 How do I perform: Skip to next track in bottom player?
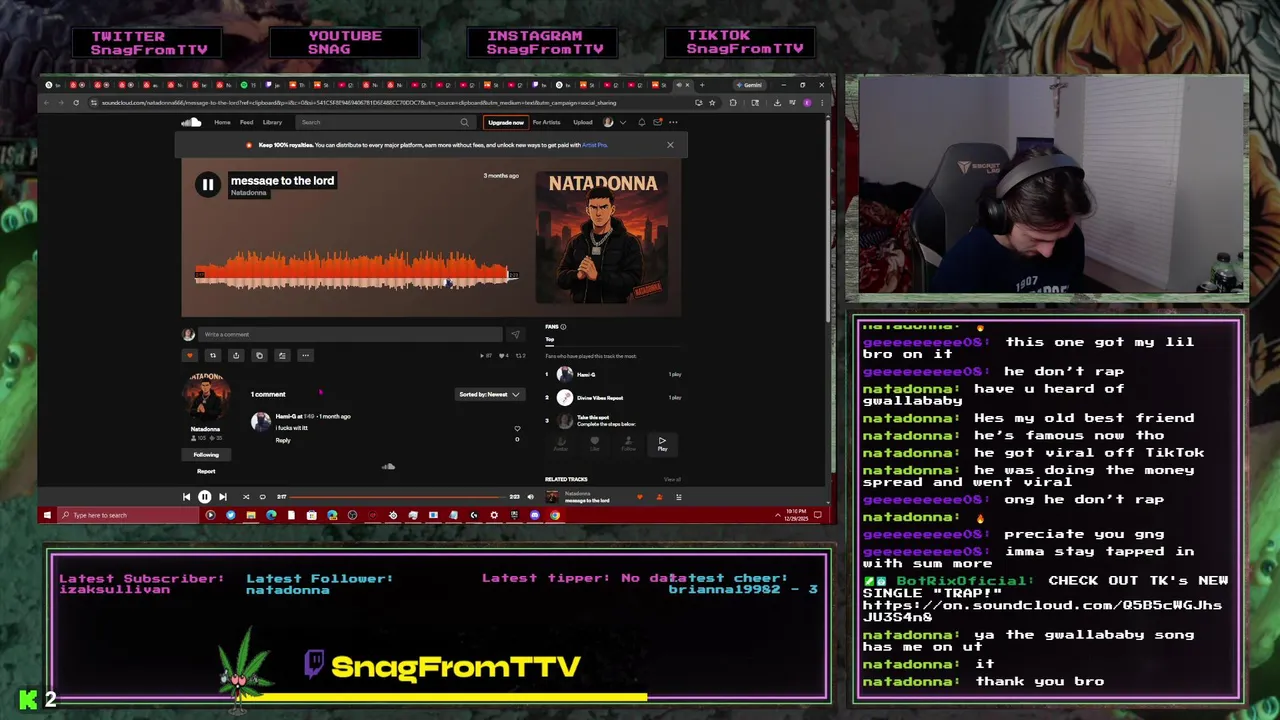pyautogui.click(x=222, y=496)
